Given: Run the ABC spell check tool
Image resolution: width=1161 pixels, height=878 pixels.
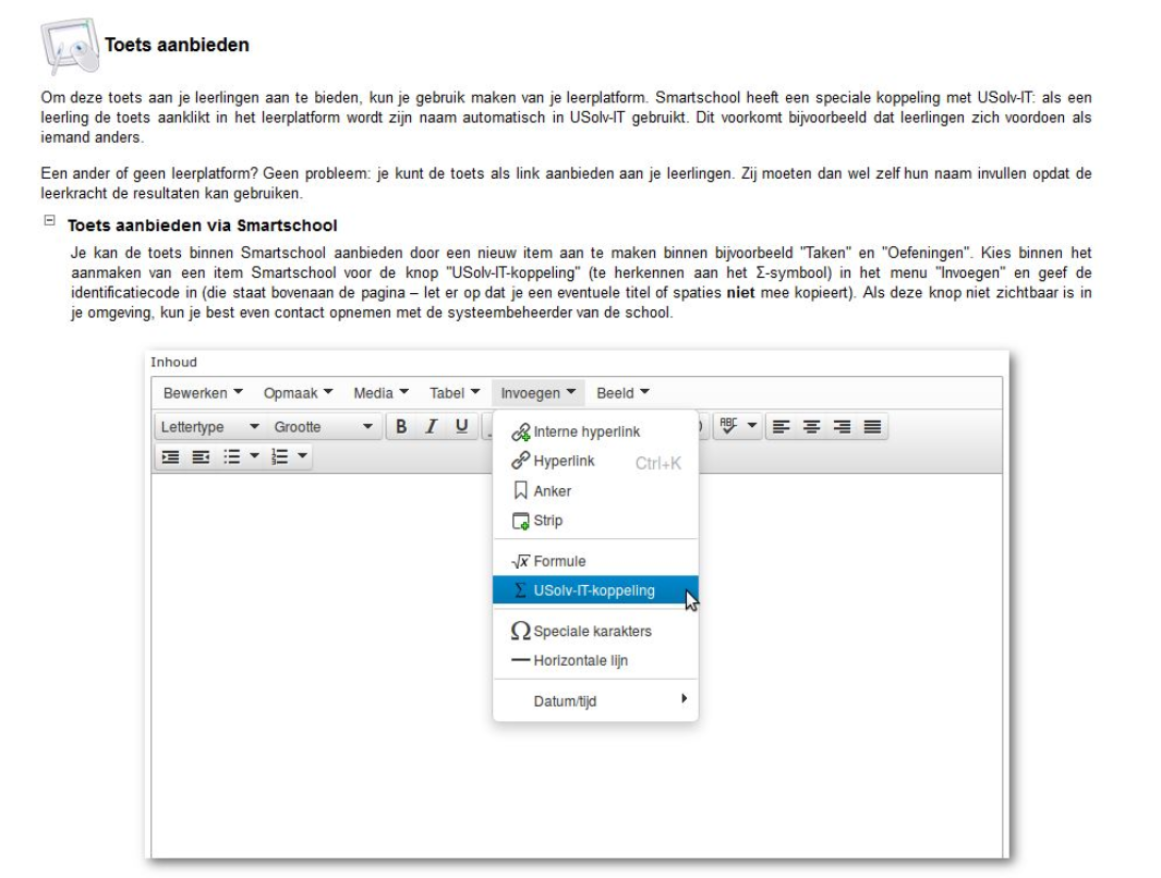Looking at the screenshot, I should tap(729, 426).
